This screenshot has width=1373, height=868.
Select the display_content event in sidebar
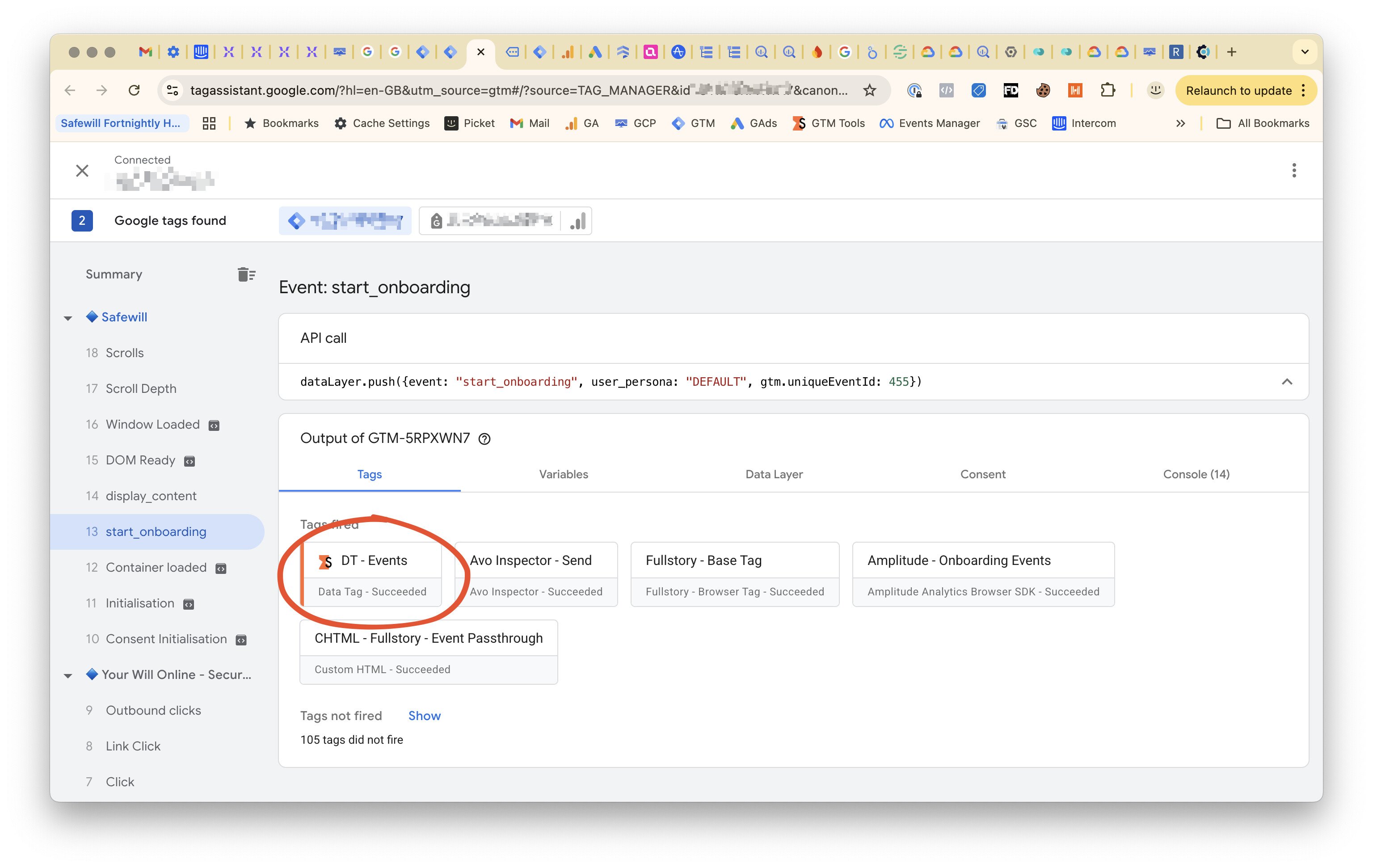pos(151,496)
